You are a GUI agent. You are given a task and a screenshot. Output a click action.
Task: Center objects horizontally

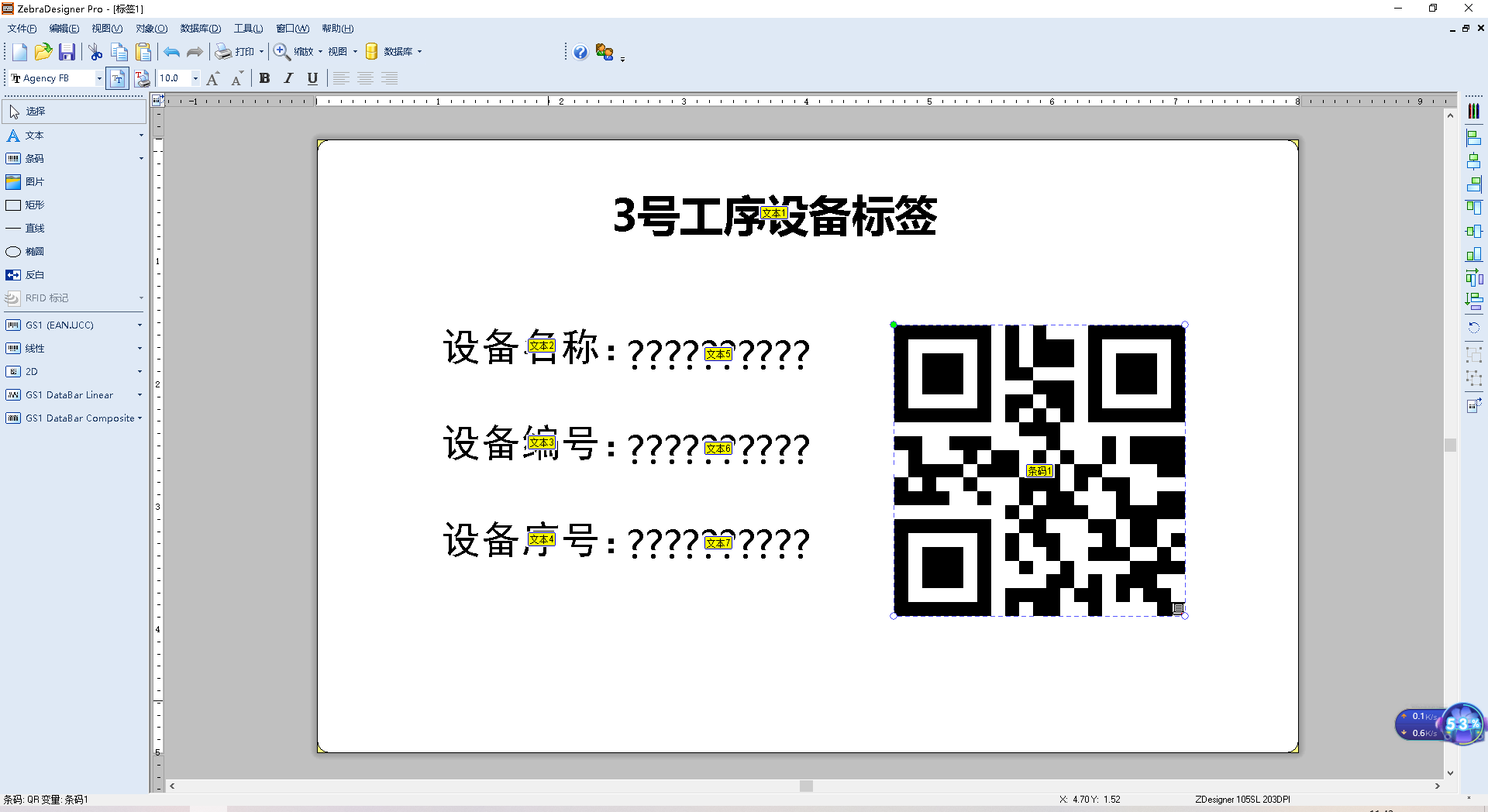(x=1473, y=161)
